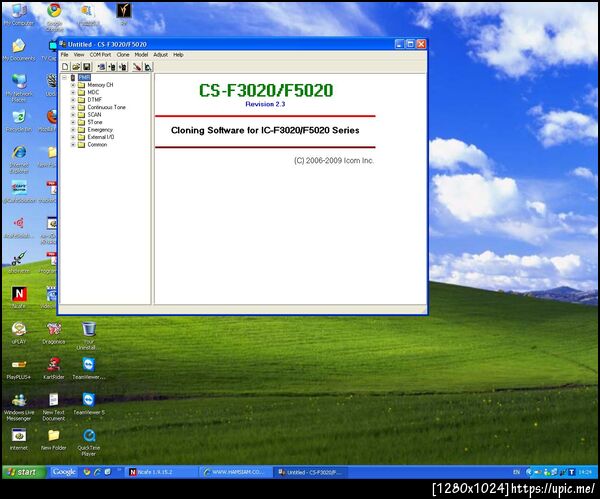Click the Save floppy disk toolbar icon
Viewport: 600px width, 499px height.
coord(86,67)
